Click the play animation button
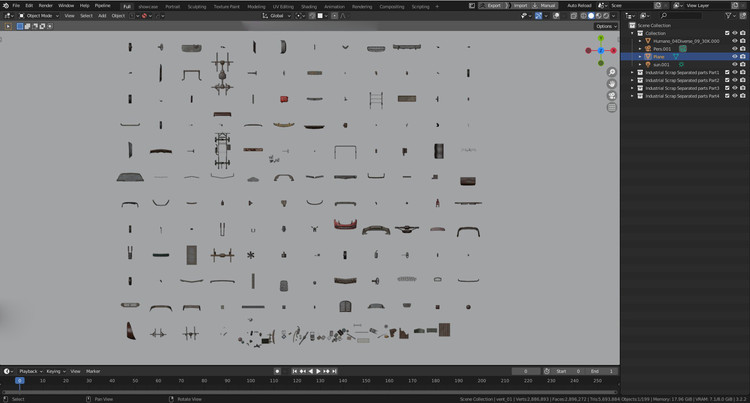The width and height of the screenshot is (750, 403). [318, 371]
